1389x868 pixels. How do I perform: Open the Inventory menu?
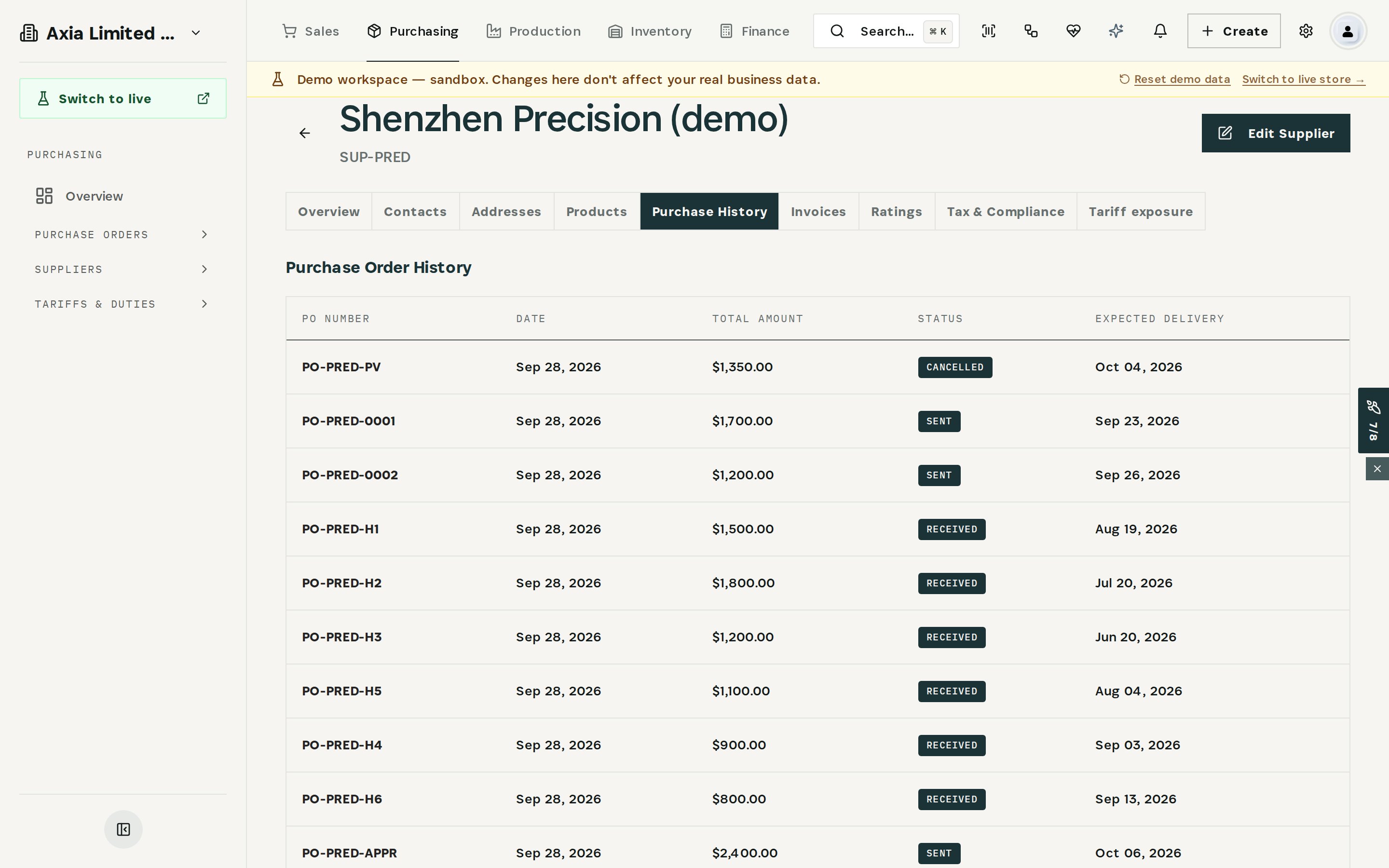pyautogui.click(x=650, y=31)
